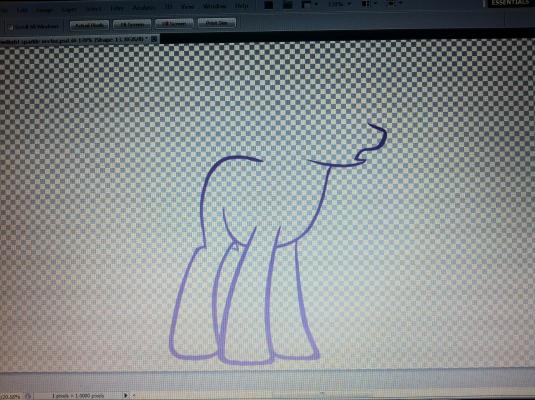Image resolution: width=535 pixels, height=400 pixels.
Task: Open the Layer menu
Action: (69, 10)
